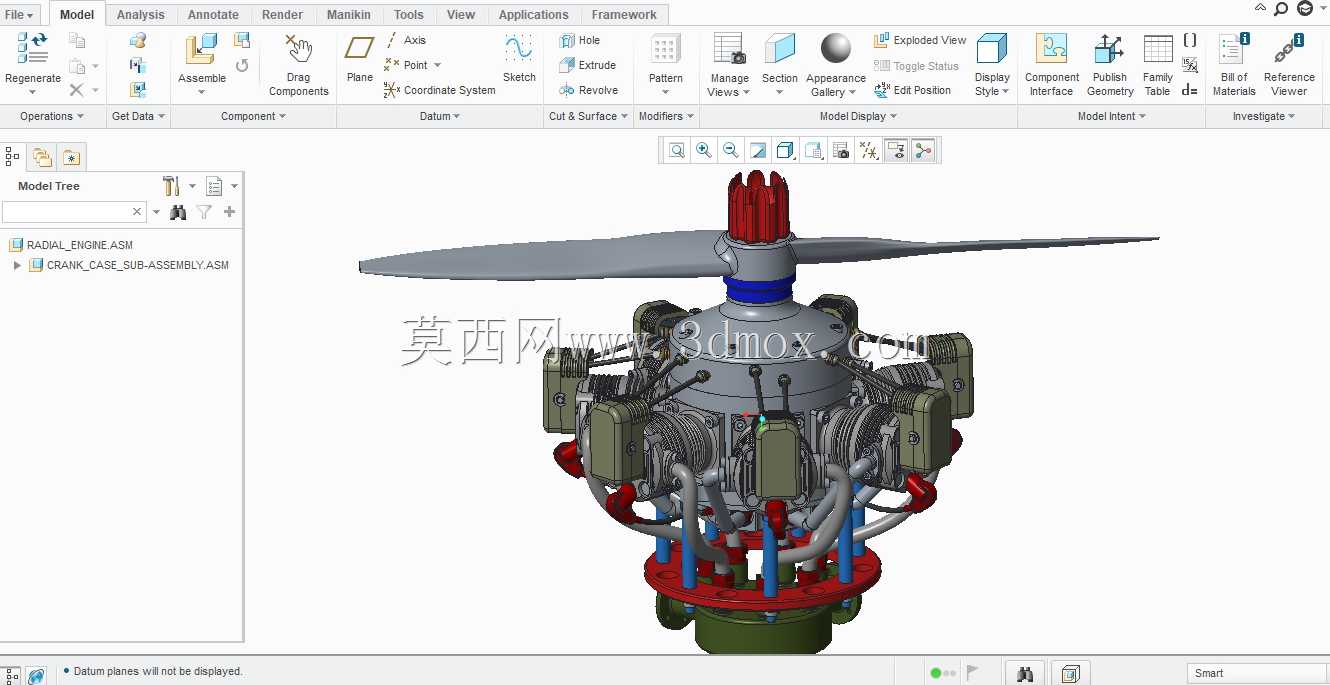Image resolution: width=1330 pixels, height=685 pixels.
Task: Toggle datum display filters in graphics toolbar
Action: coord(869,150)
